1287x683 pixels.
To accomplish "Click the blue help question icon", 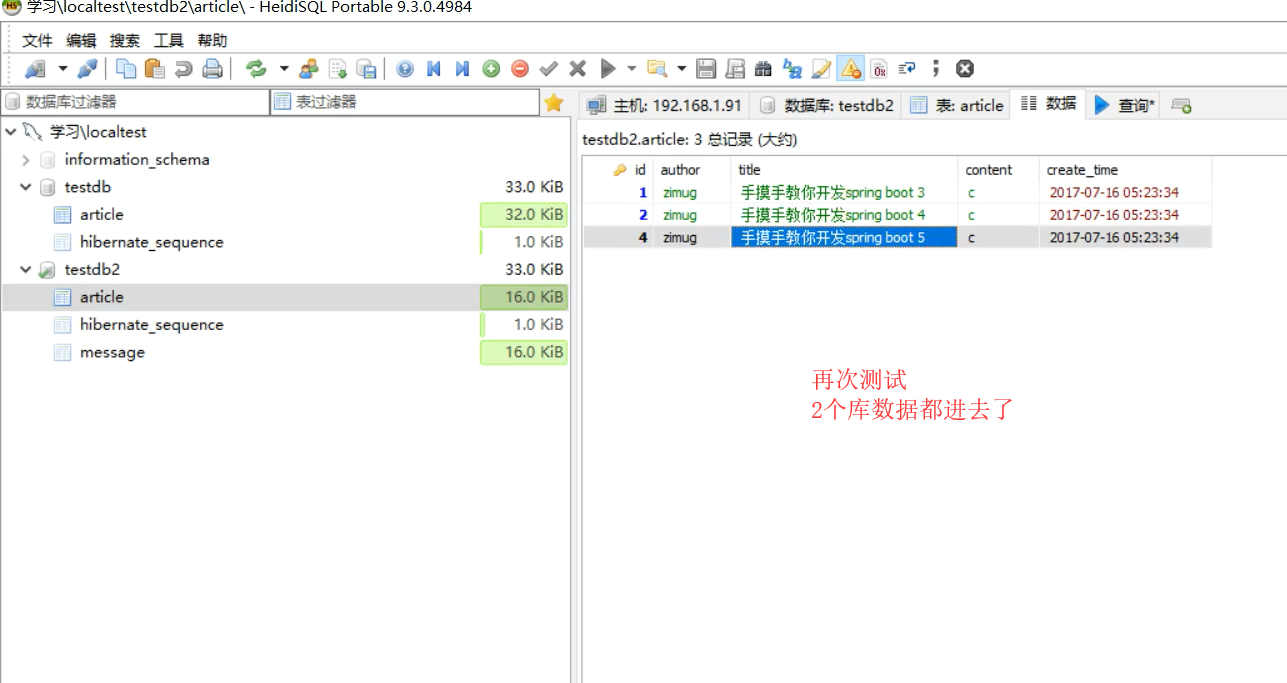I will pos(405,69).
